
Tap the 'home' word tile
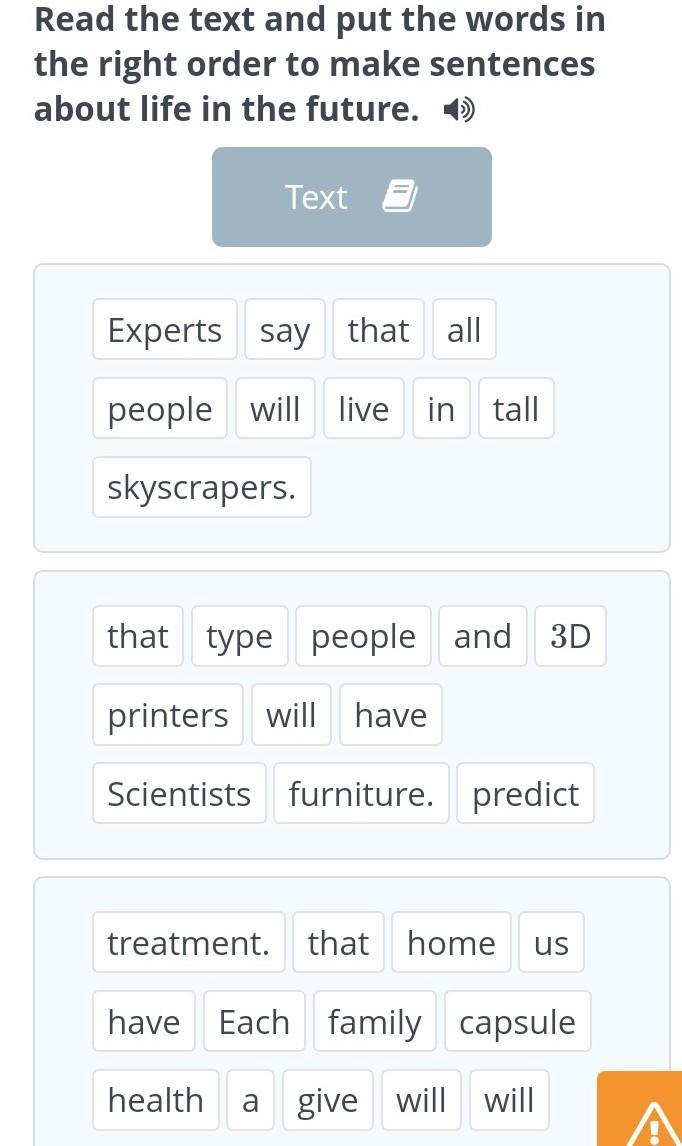[451, 943]
